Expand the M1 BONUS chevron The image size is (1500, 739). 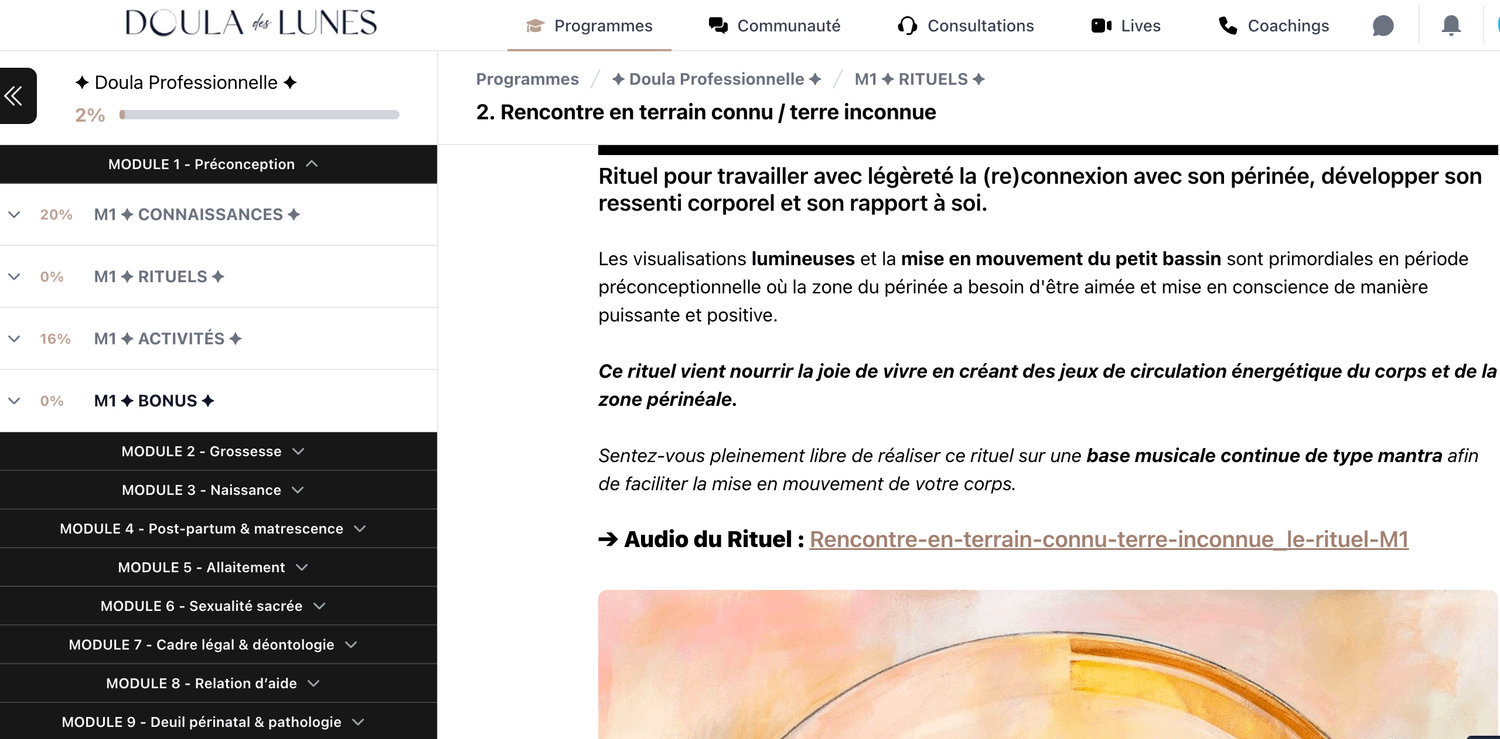(14, 401)
